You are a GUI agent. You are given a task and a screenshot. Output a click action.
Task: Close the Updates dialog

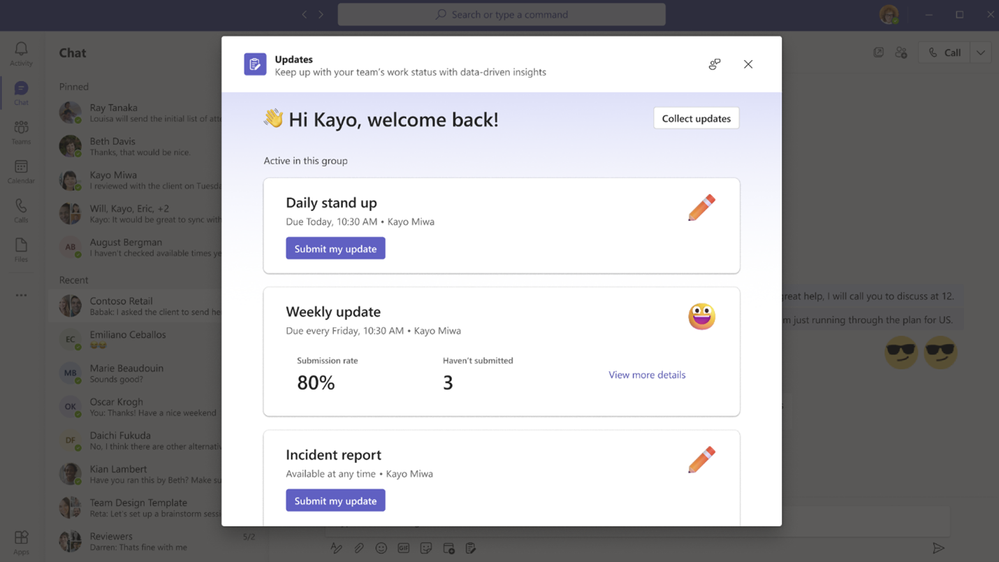(x=748, y=64)
